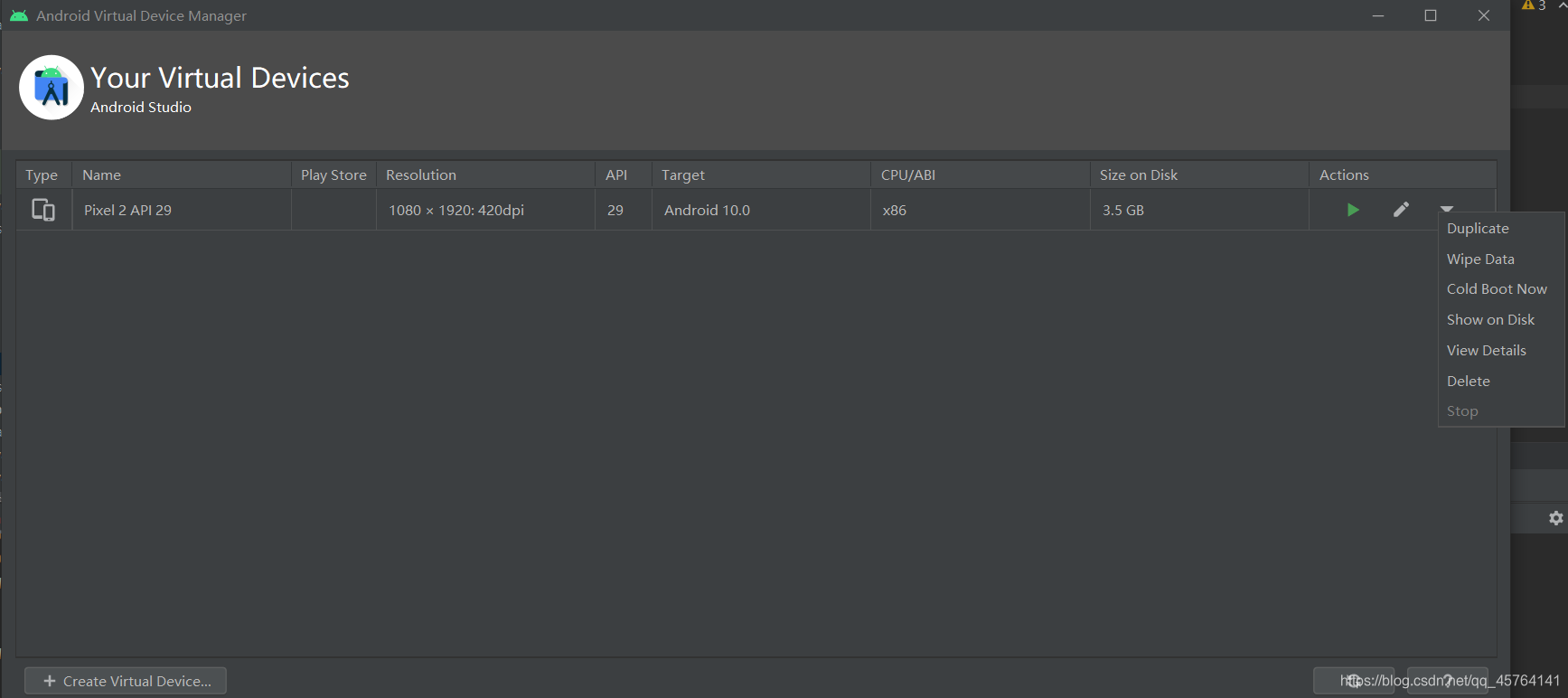Select Duplicate from the context menu
The image size is (1568, 698).
point(1478,229)
